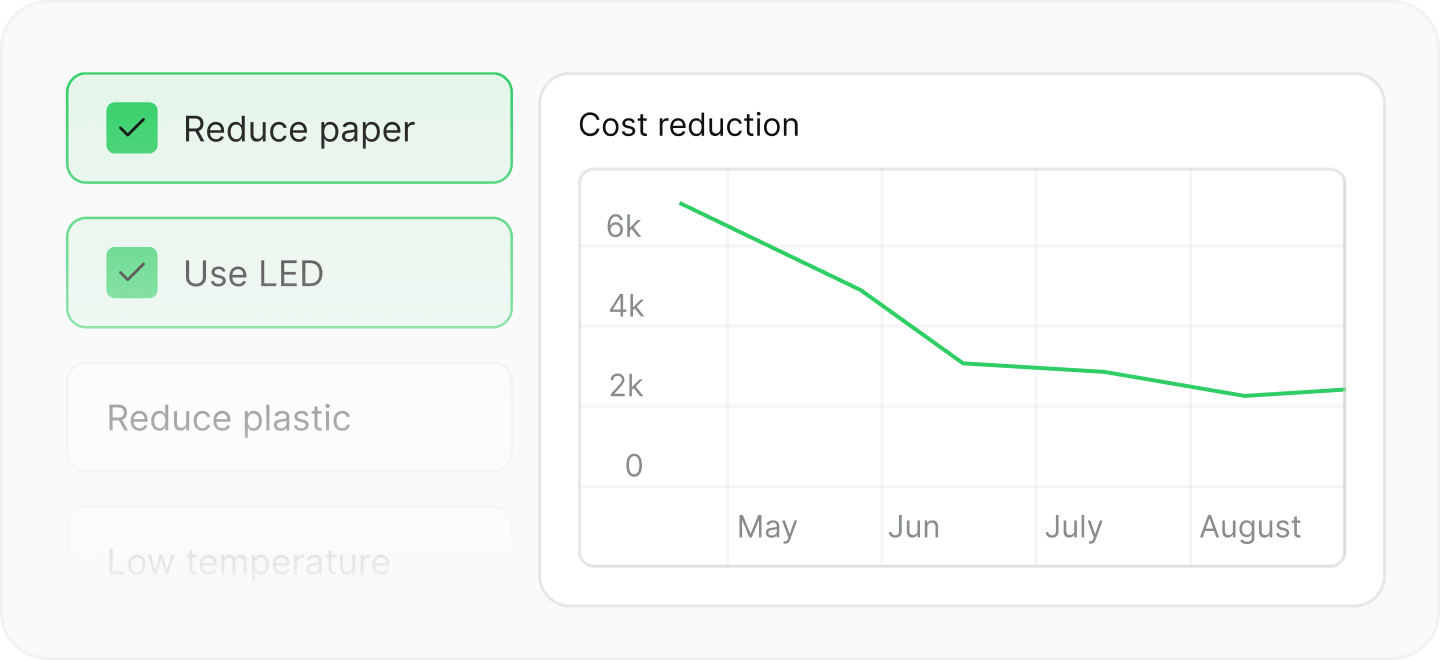Uncheck the Reduce paper checkbox
The width and height of the screenshot is (1440, 660).
point(132,128)
